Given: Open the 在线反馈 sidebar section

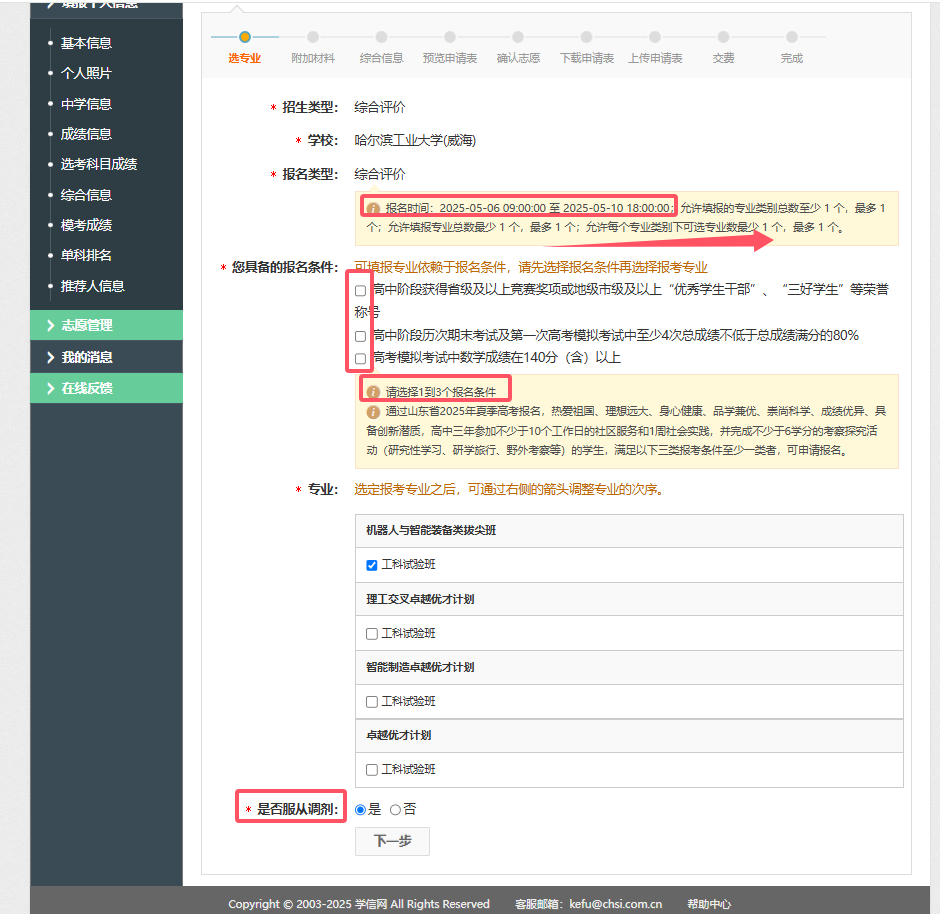Looking at the screenshot, I should pyautogui.click(x=106, y=388).
